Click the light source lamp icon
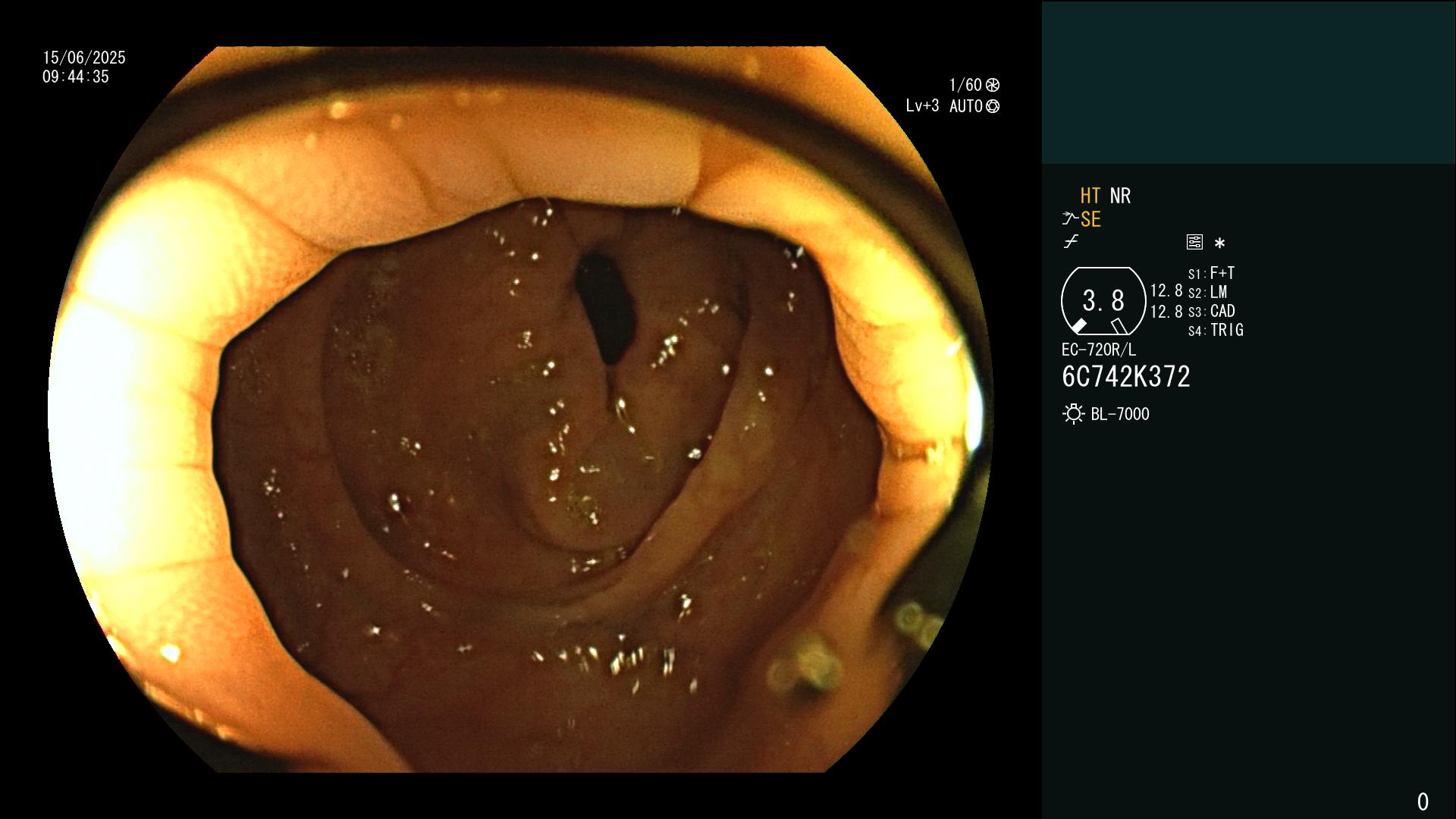Image resolution: width=1456 pixels, height=819 pixels. point(1073,414)
